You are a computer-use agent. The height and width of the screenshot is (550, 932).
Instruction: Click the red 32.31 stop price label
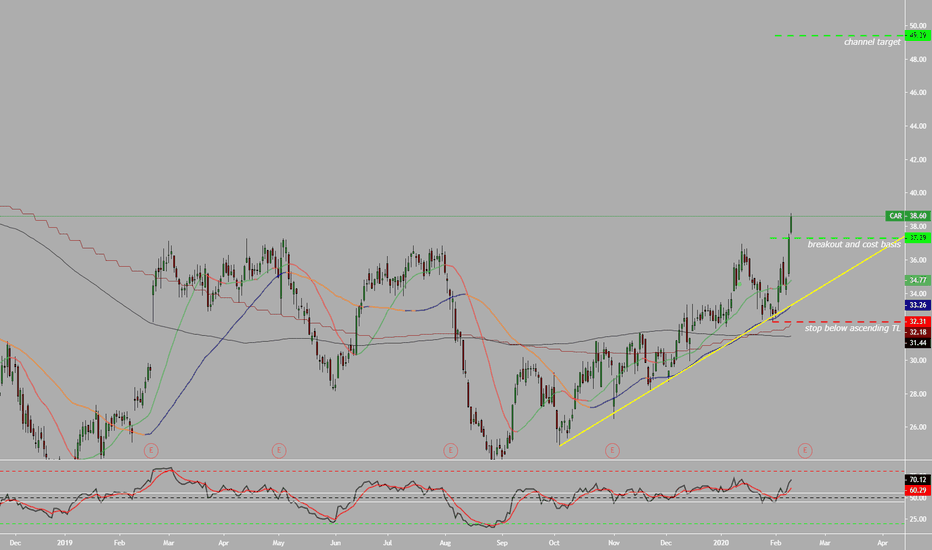(918, 322)
